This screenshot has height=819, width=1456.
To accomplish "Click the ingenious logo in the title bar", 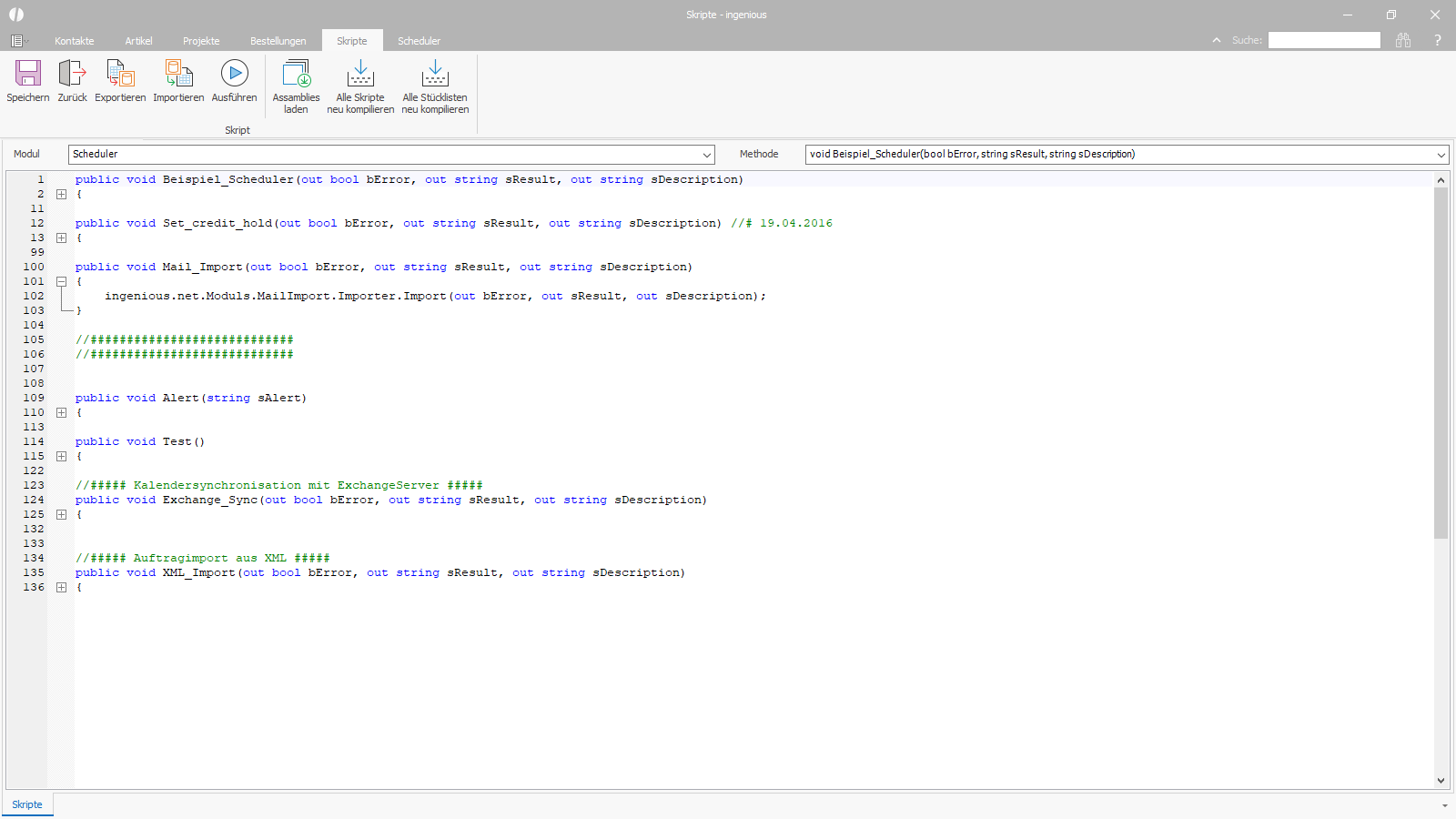I will 16,15.
